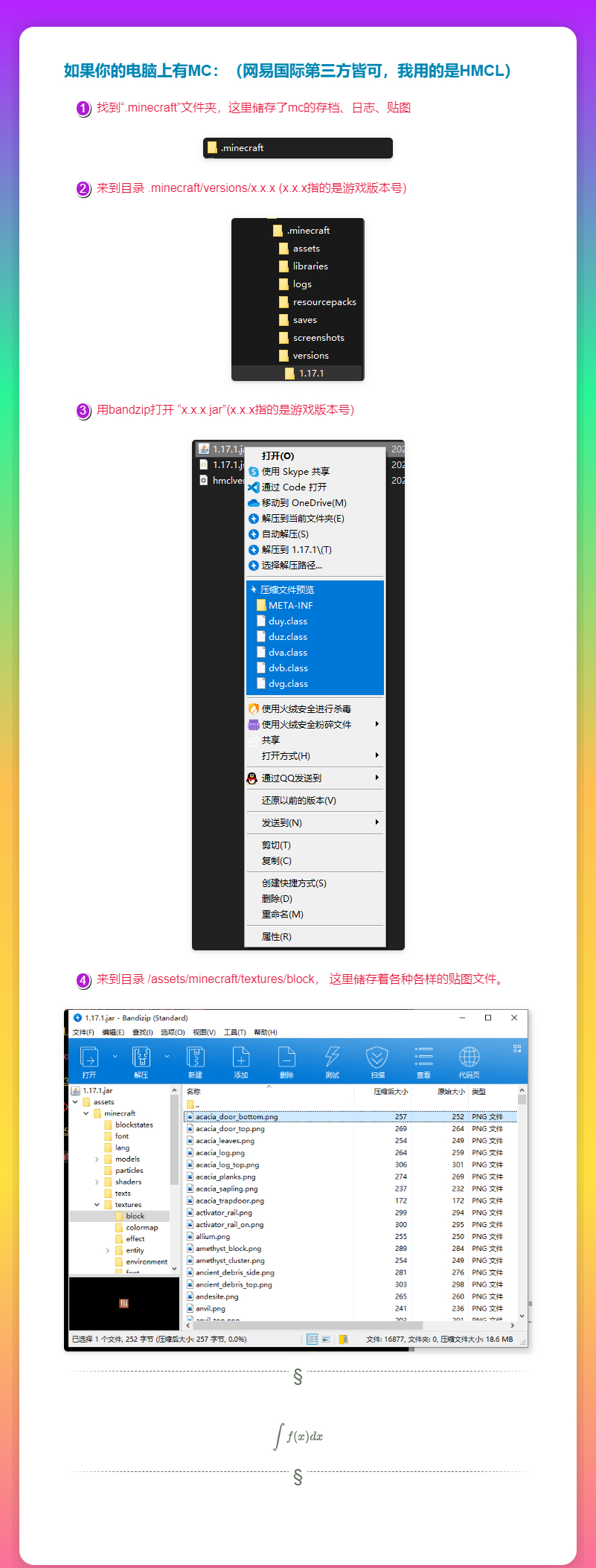Viewport: 596px width, 1568px height.
Task: Expand the models folder tree node
Action: [97, 1159]
